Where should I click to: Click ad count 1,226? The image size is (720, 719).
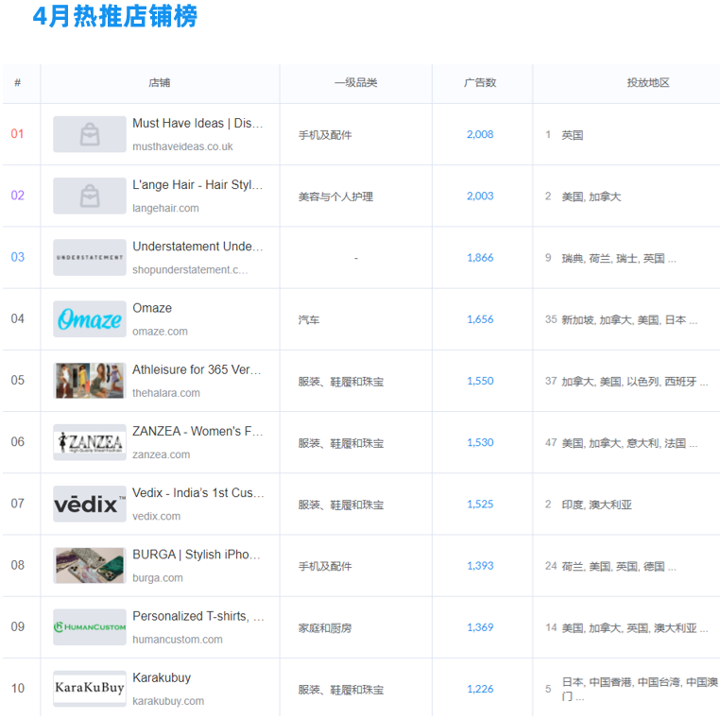coord(480,689)
